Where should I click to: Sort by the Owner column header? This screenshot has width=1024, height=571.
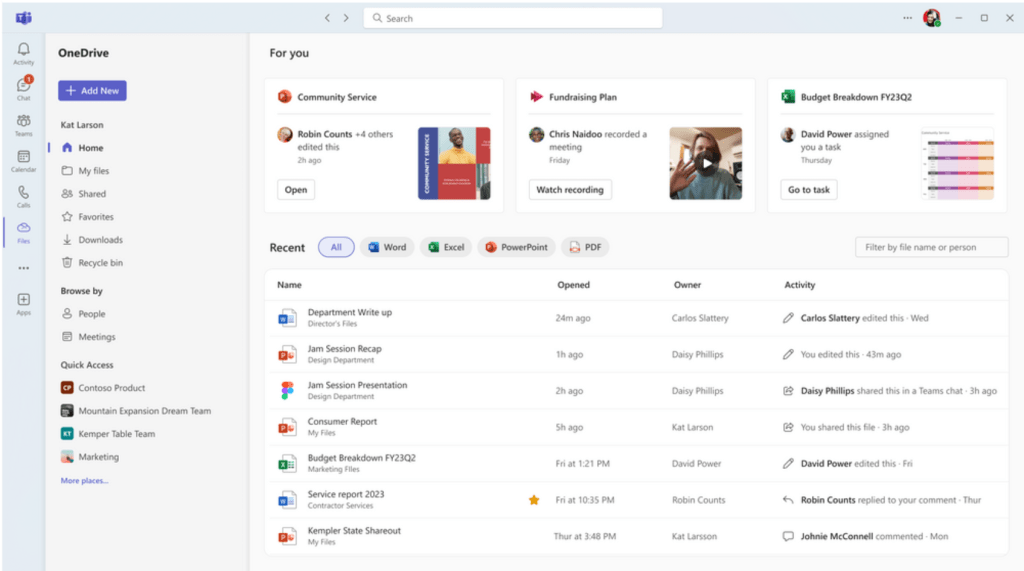coord(687,285)
